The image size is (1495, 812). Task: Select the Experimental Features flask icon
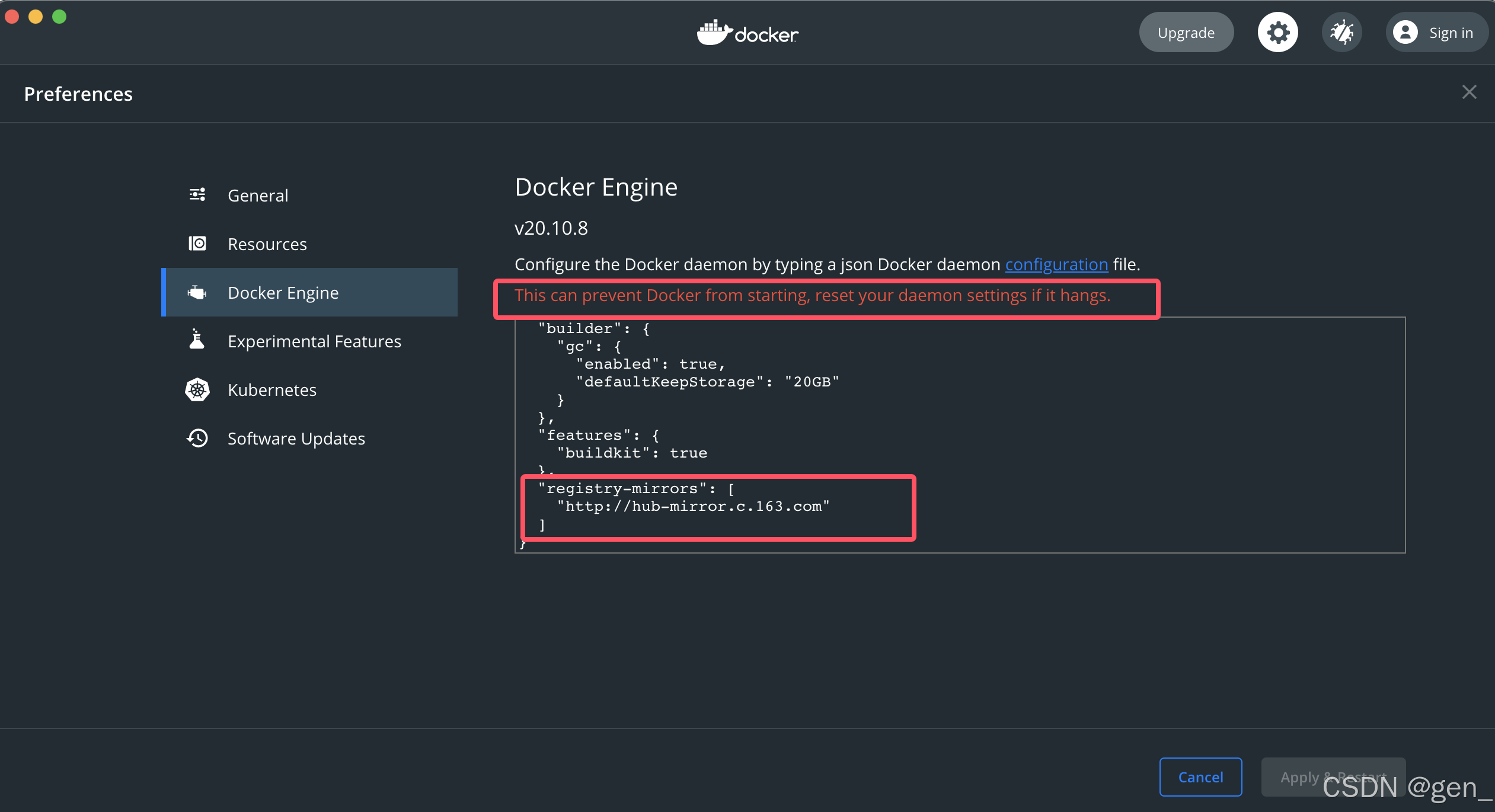pyautogui.click(x=196, y=340)
